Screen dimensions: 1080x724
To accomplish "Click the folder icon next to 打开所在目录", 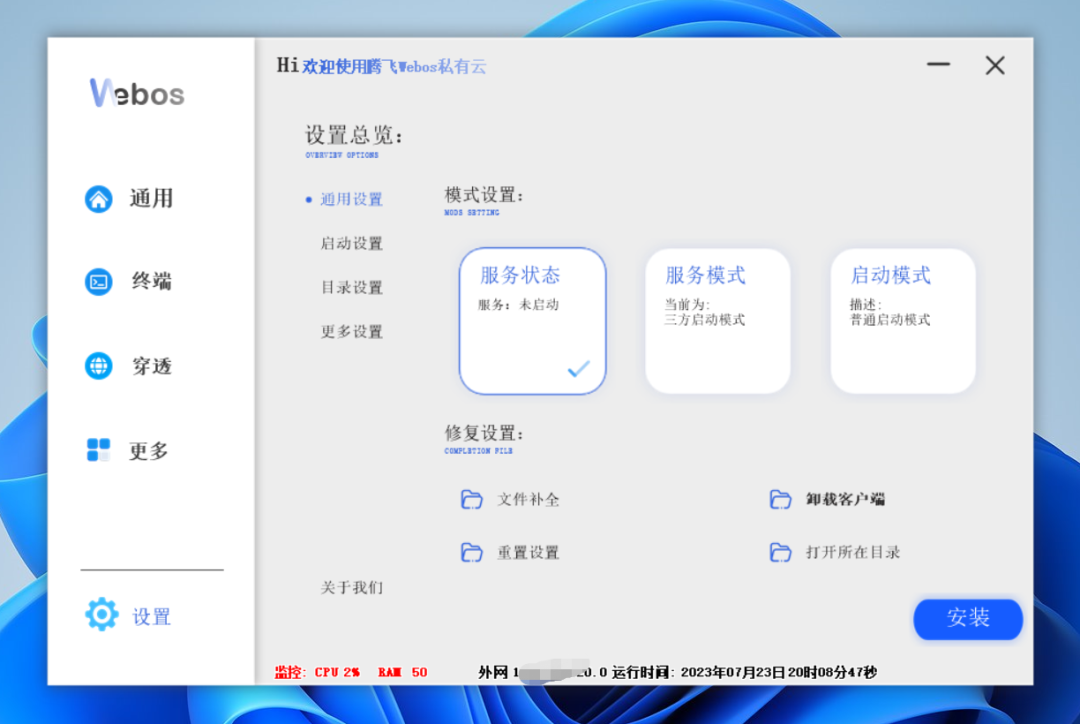I will point(780,552).
